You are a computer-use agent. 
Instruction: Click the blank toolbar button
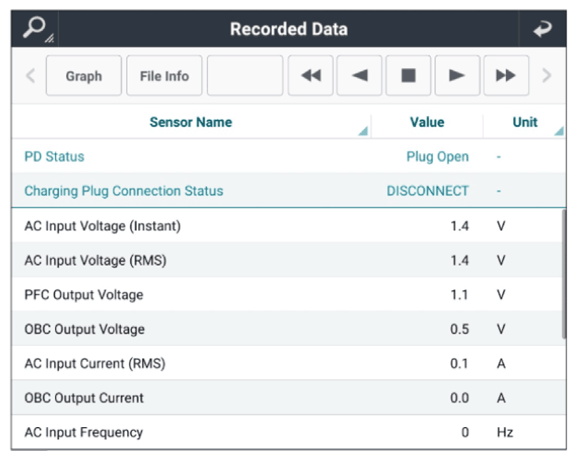[245, 75]
